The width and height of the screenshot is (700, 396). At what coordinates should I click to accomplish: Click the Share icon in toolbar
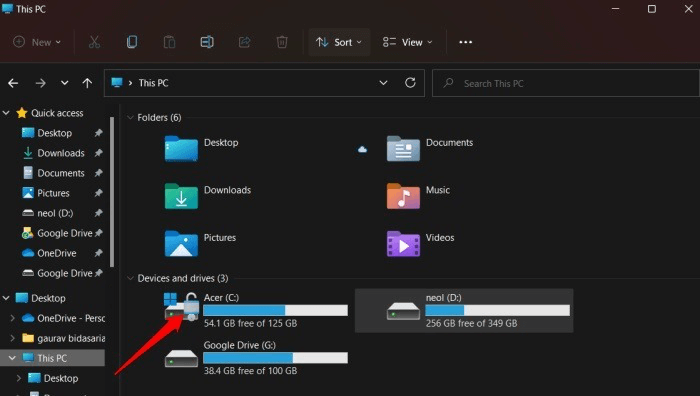tap(244, 42)
